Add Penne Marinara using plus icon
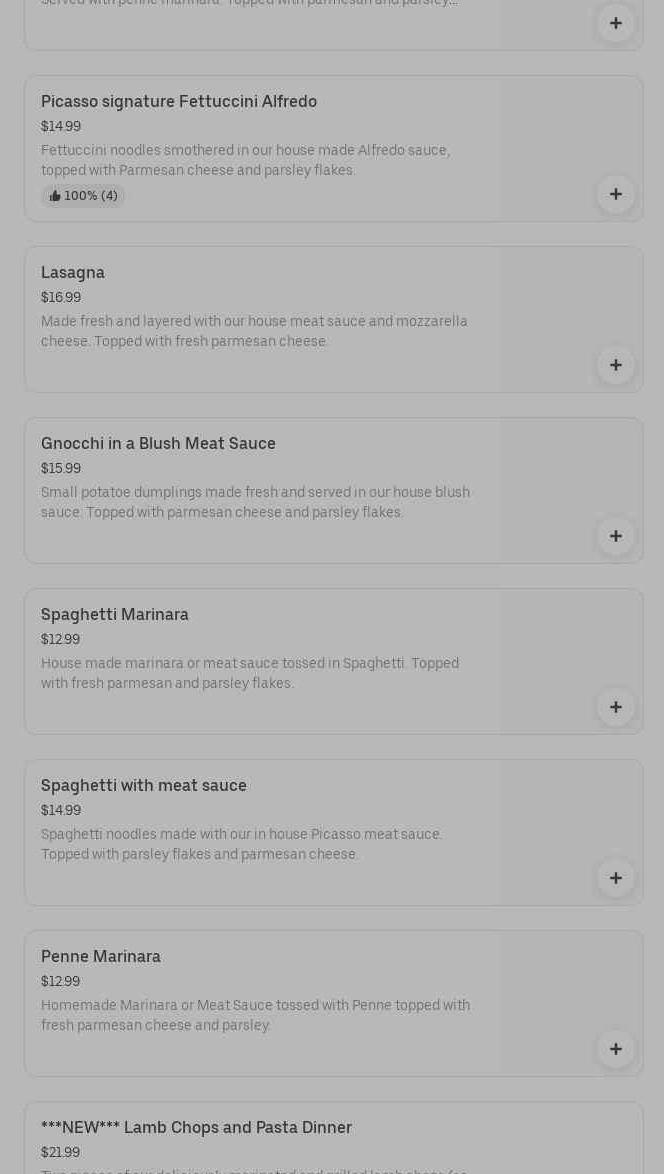Screen dimensions: 664x1174 pos(615,1049)
